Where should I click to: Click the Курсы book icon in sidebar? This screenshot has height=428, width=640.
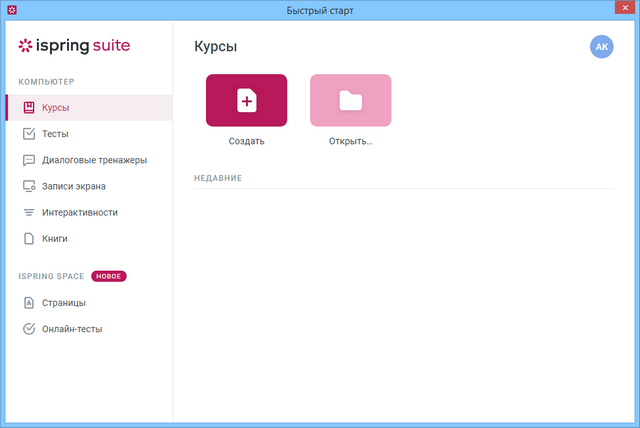pos(29,107)
